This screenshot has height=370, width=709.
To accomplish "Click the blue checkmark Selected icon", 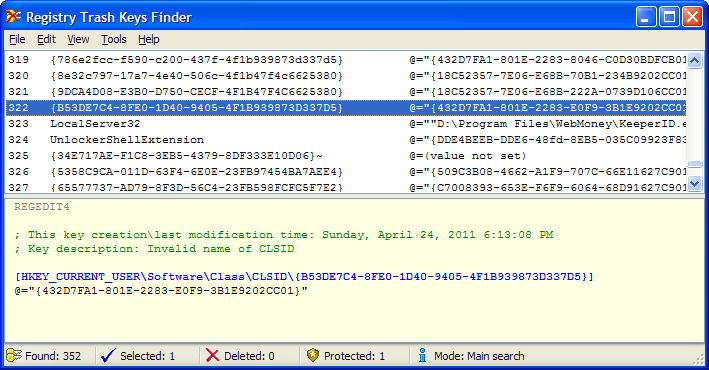I will 108,356.
